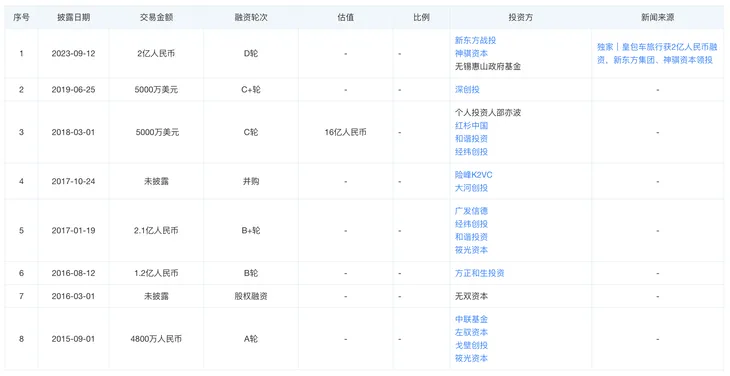Click 未披露 in the 并购 row
This screenshot has height=376, width=730.
click(156, 181)
